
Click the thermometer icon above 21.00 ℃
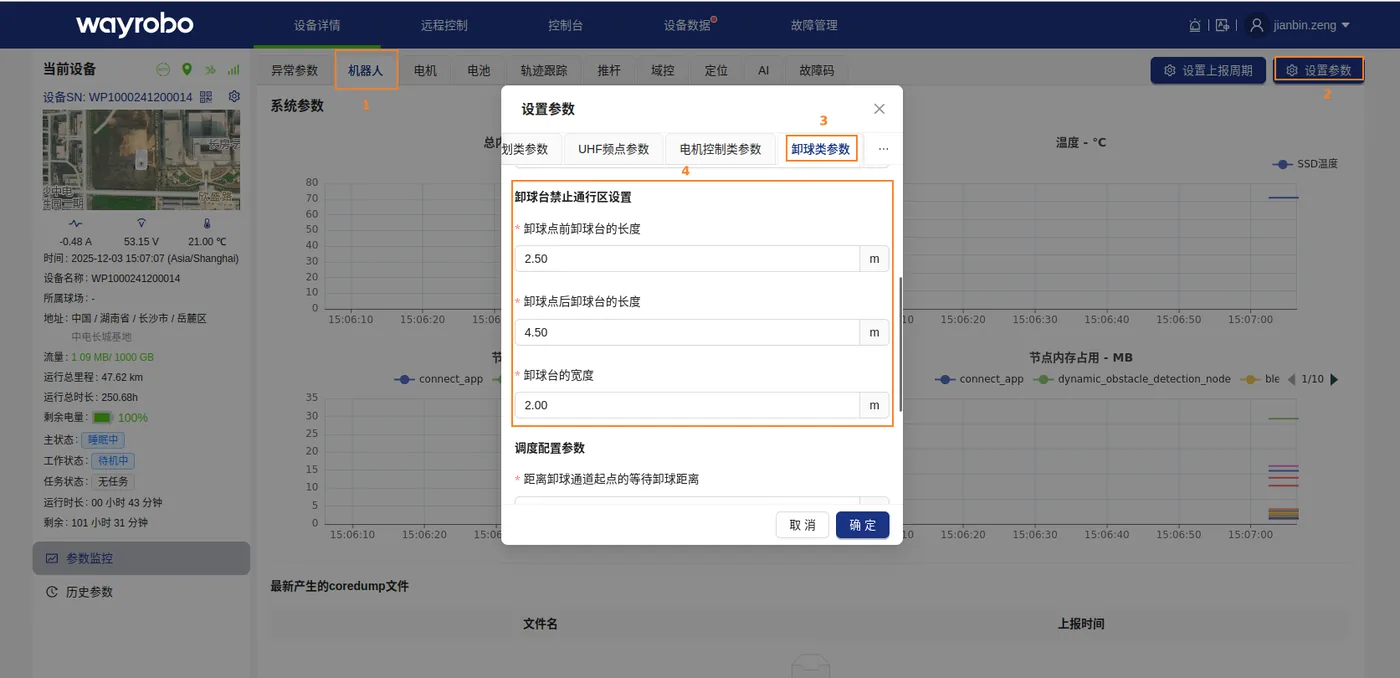coord(207,224)
